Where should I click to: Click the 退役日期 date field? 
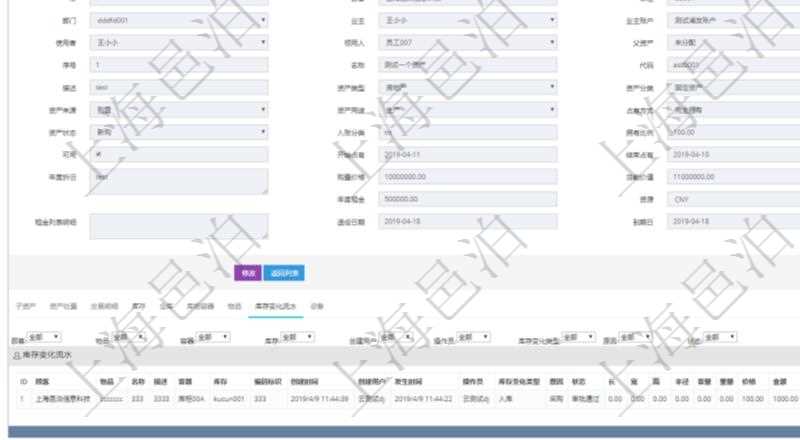(467, 222)
